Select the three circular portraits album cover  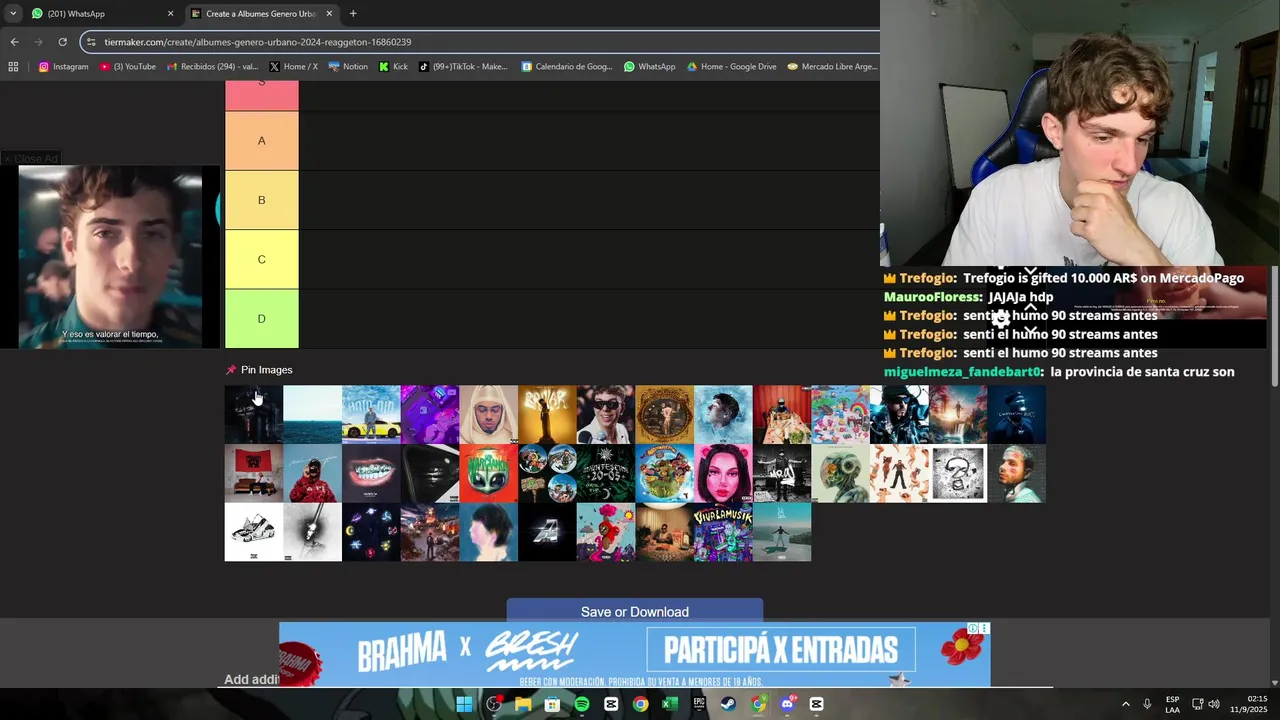point(547,473)
